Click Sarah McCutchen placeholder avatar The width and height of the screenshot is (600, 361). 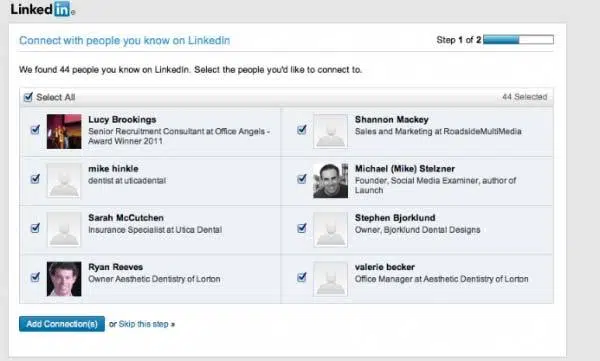point(64,230)
